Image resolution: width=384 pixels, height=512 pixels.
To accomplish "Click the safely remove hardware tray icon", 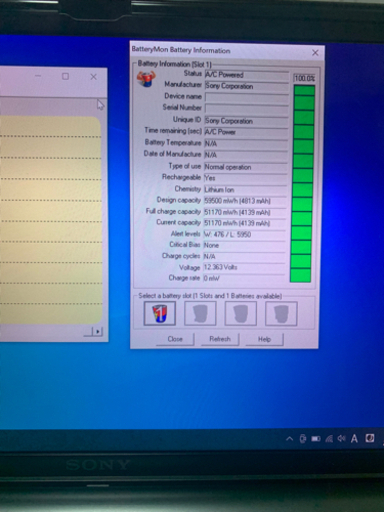I will click(x=303, y=439).
